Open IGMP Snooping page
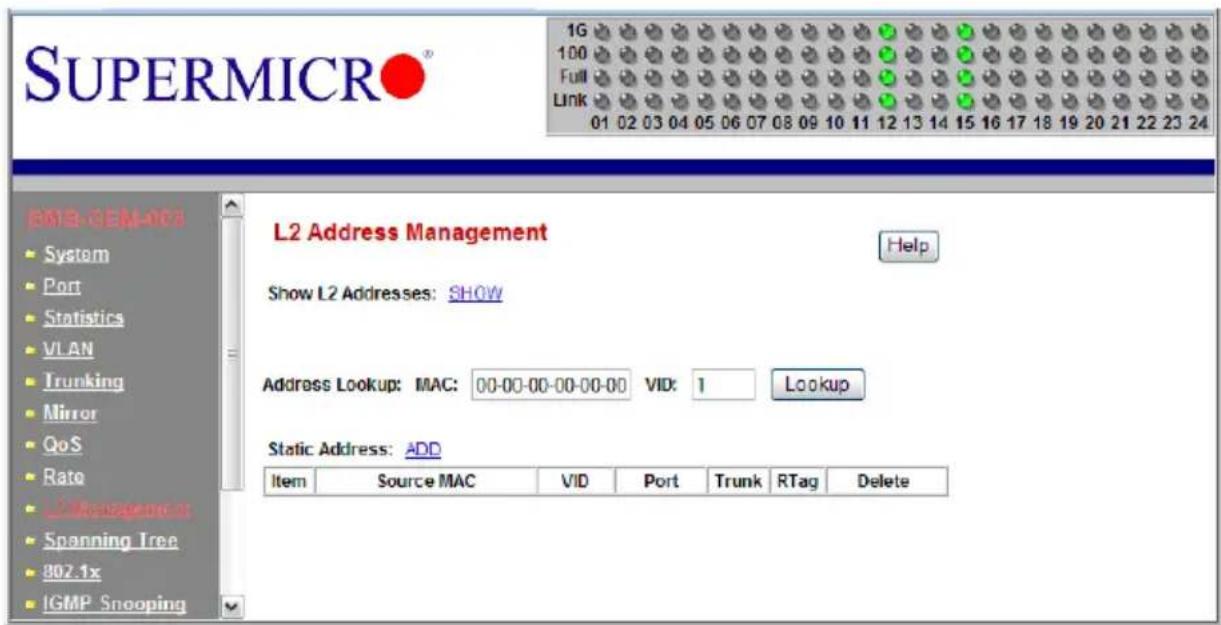This screenshot has height=625, width=1221. coord(114,604)
